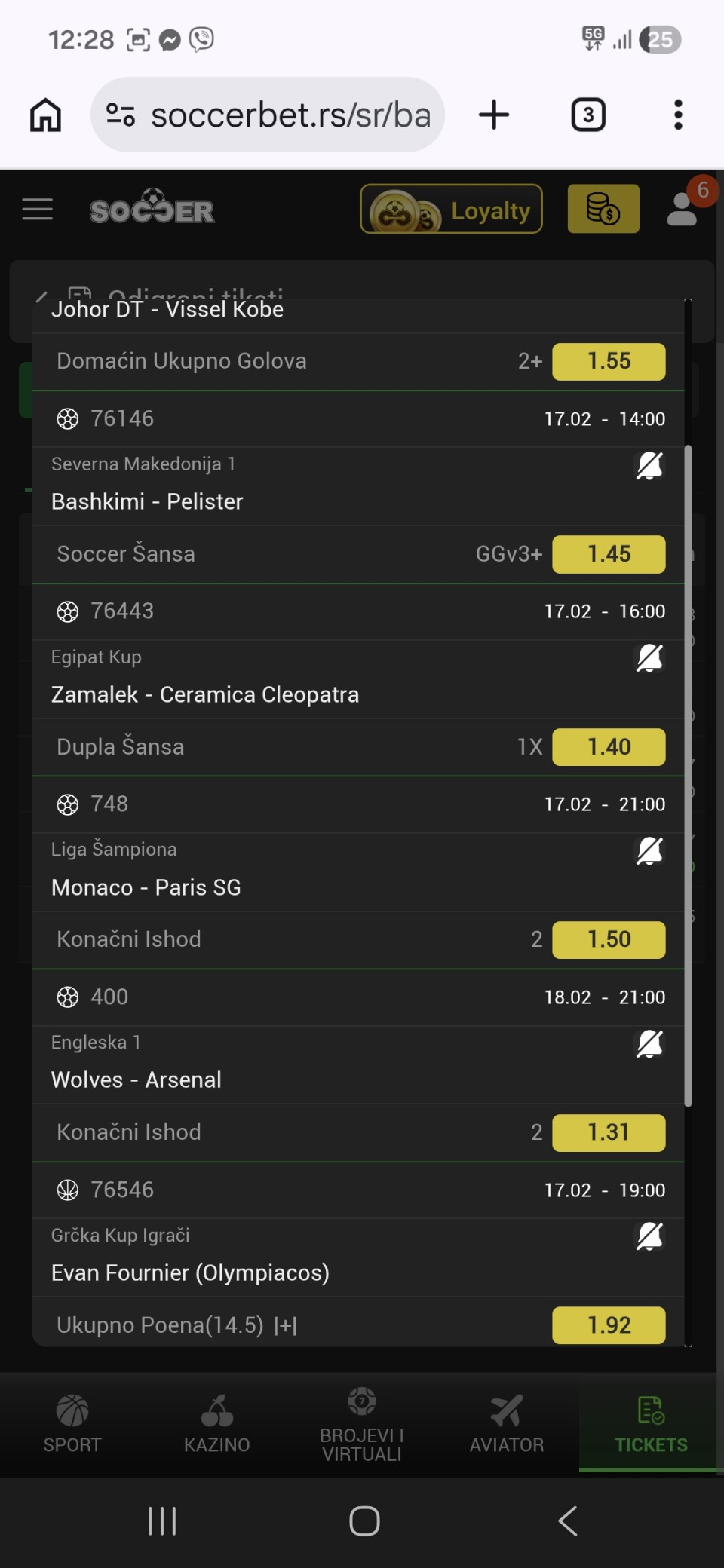Open the browser three-dot menu
Screen dimensions: 724x1568
[x=678, y=115]
